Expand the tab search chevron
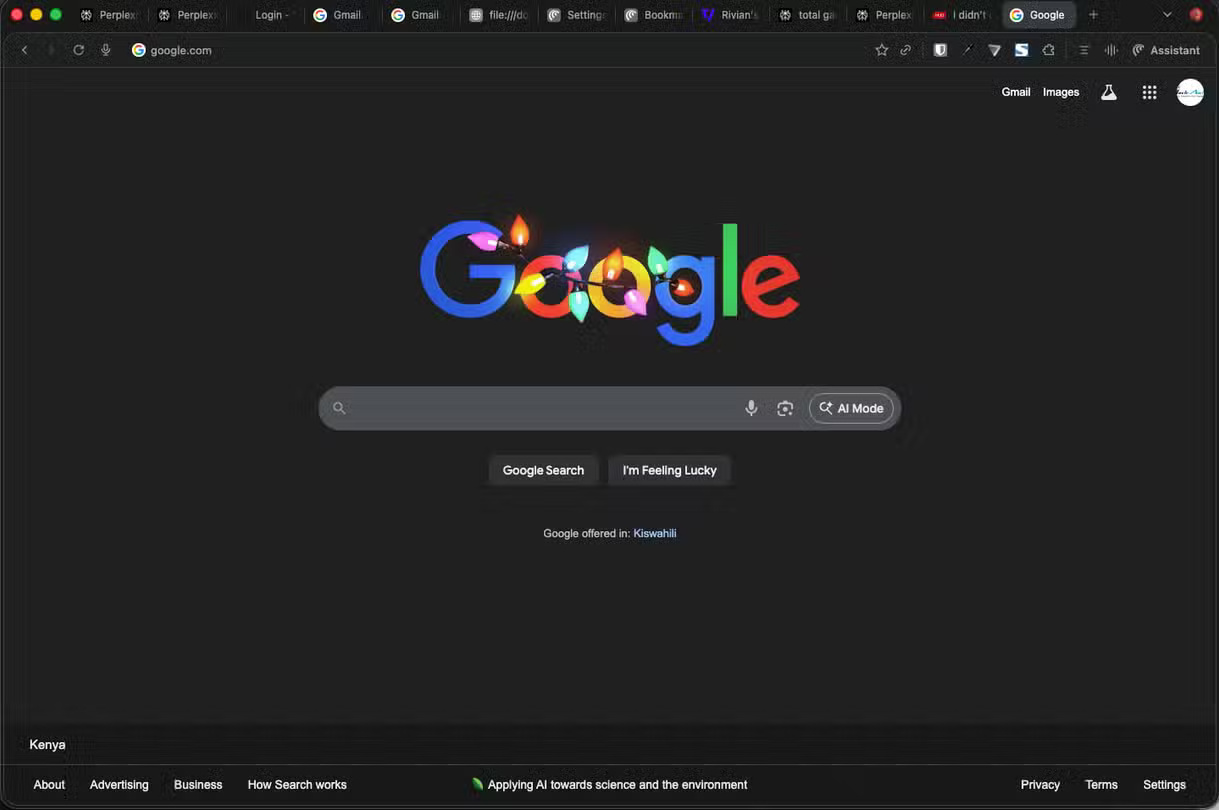 1167,14
